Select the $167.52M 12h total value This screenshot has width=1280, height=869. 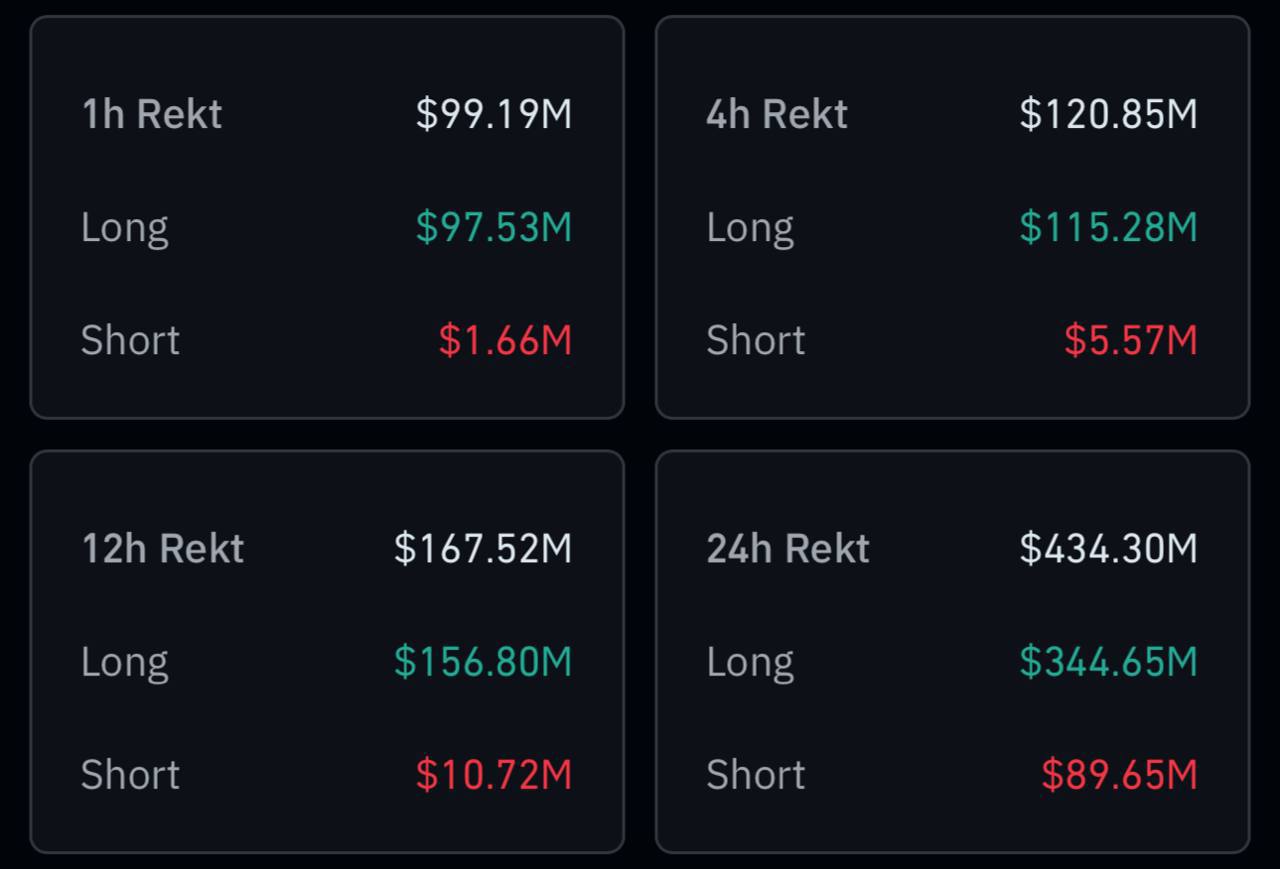(483, 548)
